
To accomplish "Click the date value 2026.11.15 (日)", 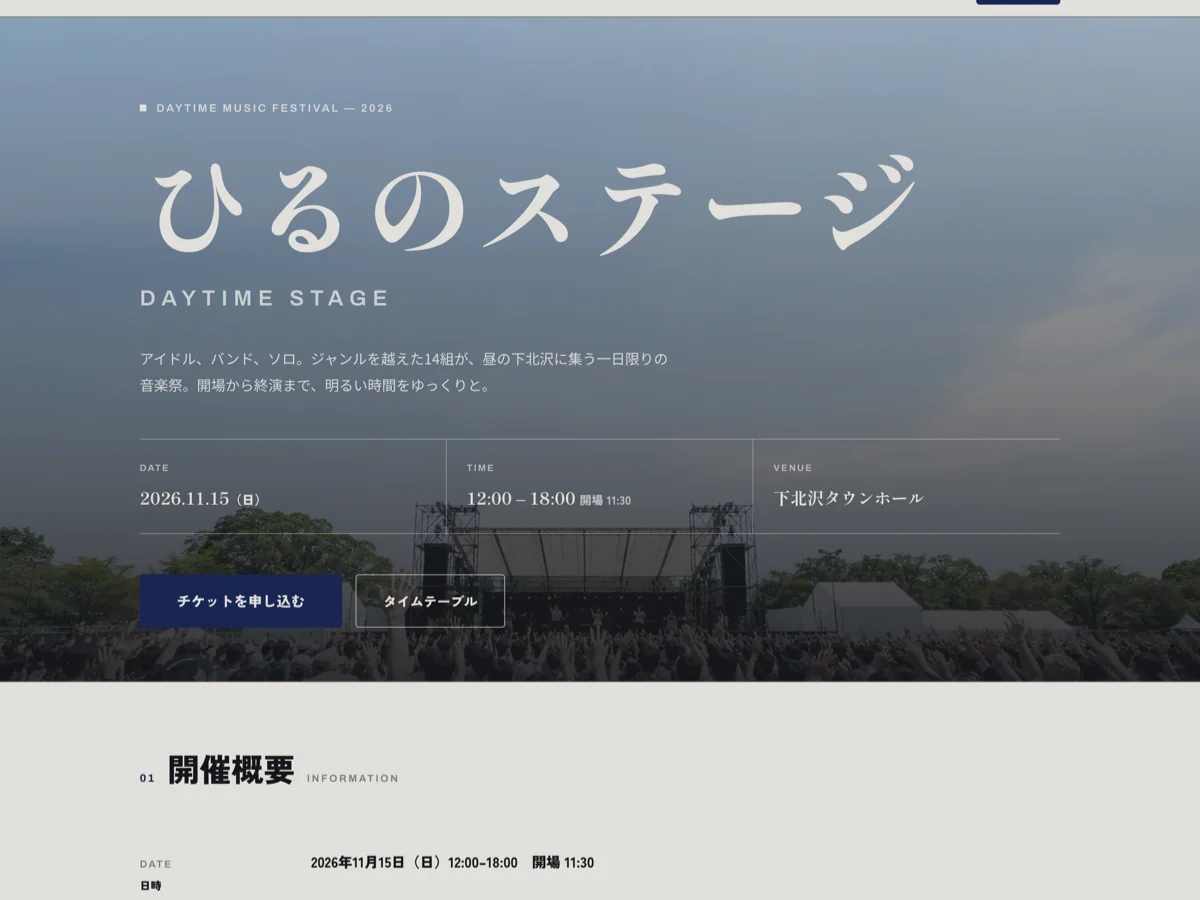I will point(200,498).
